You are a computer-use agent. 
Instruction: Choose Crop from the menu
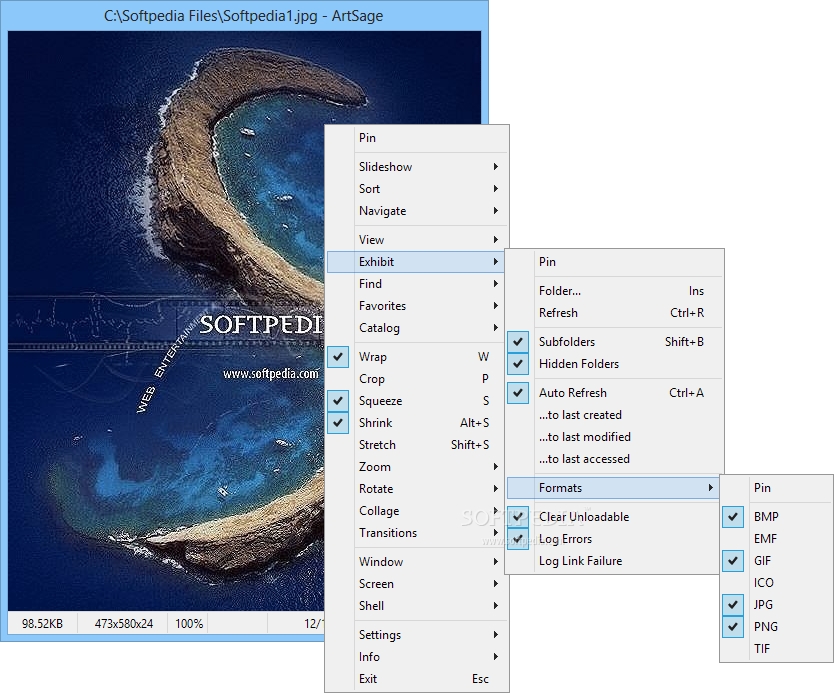coord(416,379)
